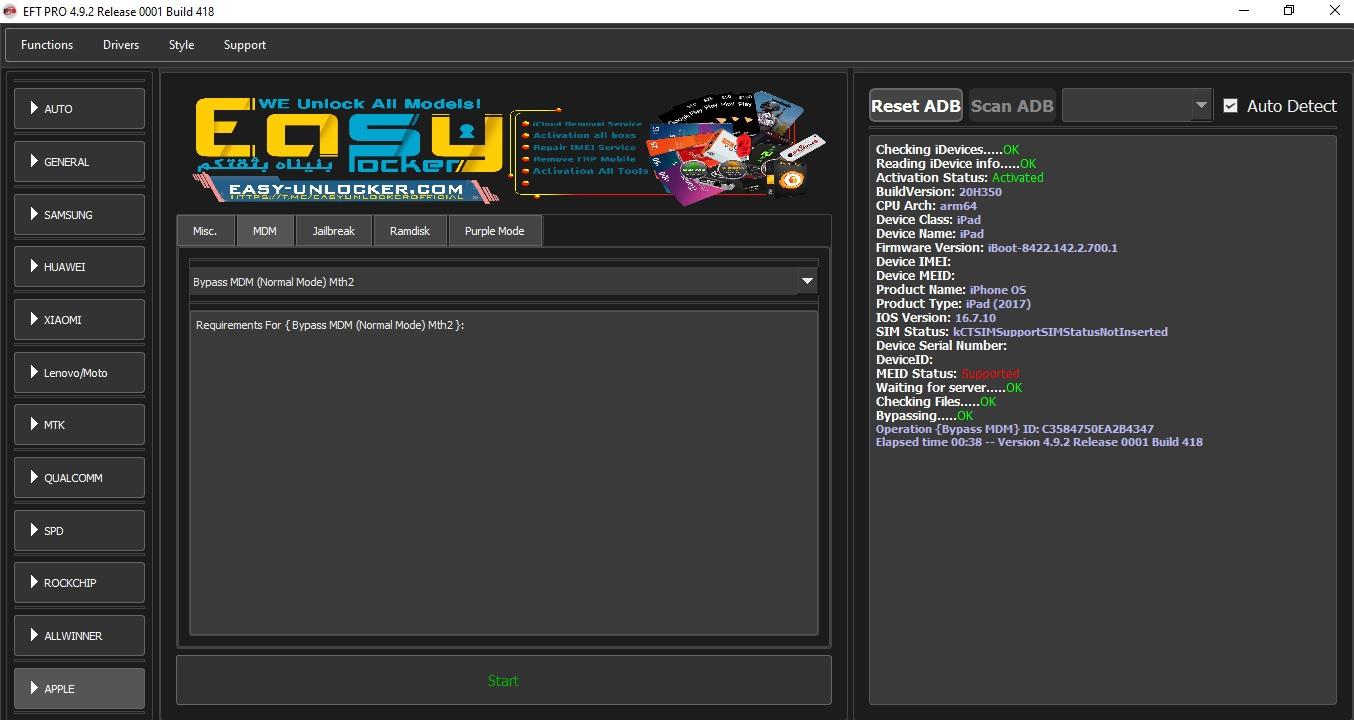Select the APPLE sidebar section
This screenshot has width=1354, height=720.
click(80, 689)
